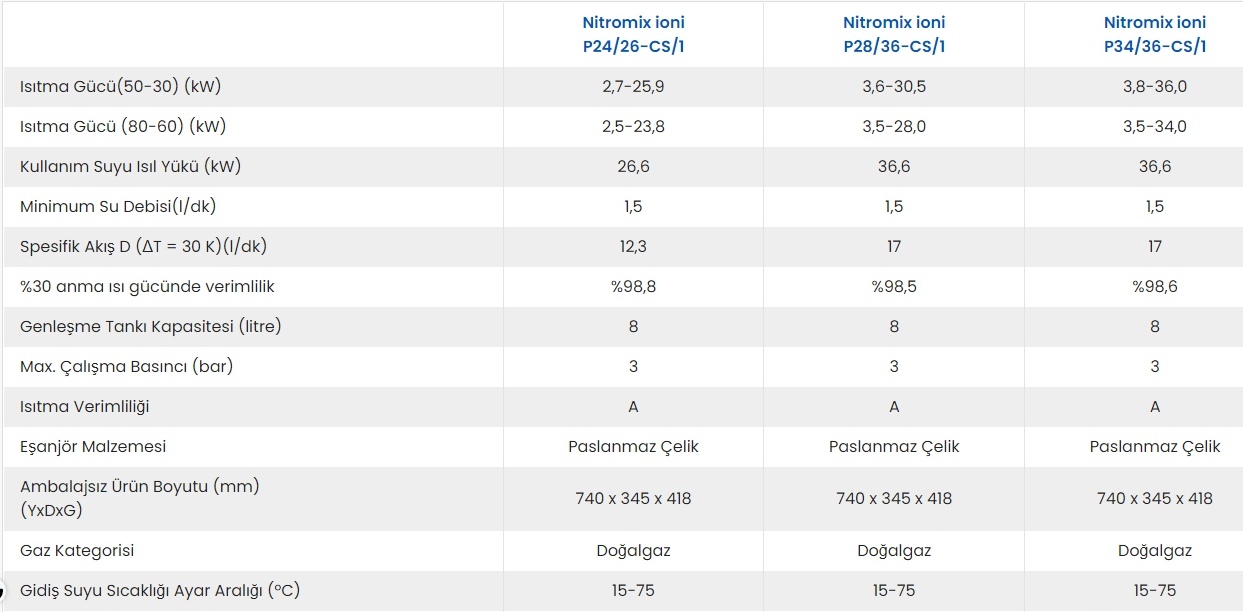Click the Isıtma Verimliliği row label
Image resolution: width=1243 pixels, height=612 pixels.
85,406
